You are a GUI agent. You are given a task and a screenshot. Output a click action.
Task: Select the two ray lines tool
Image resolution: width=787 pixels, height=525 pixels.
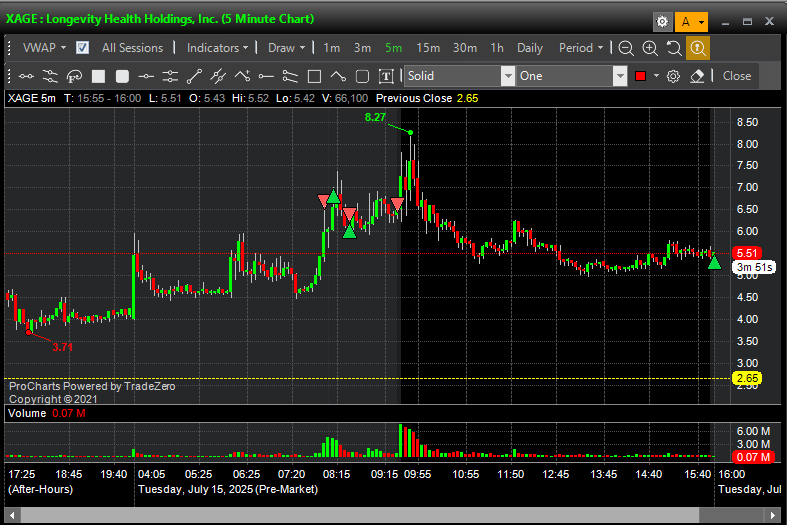[290, 76]
